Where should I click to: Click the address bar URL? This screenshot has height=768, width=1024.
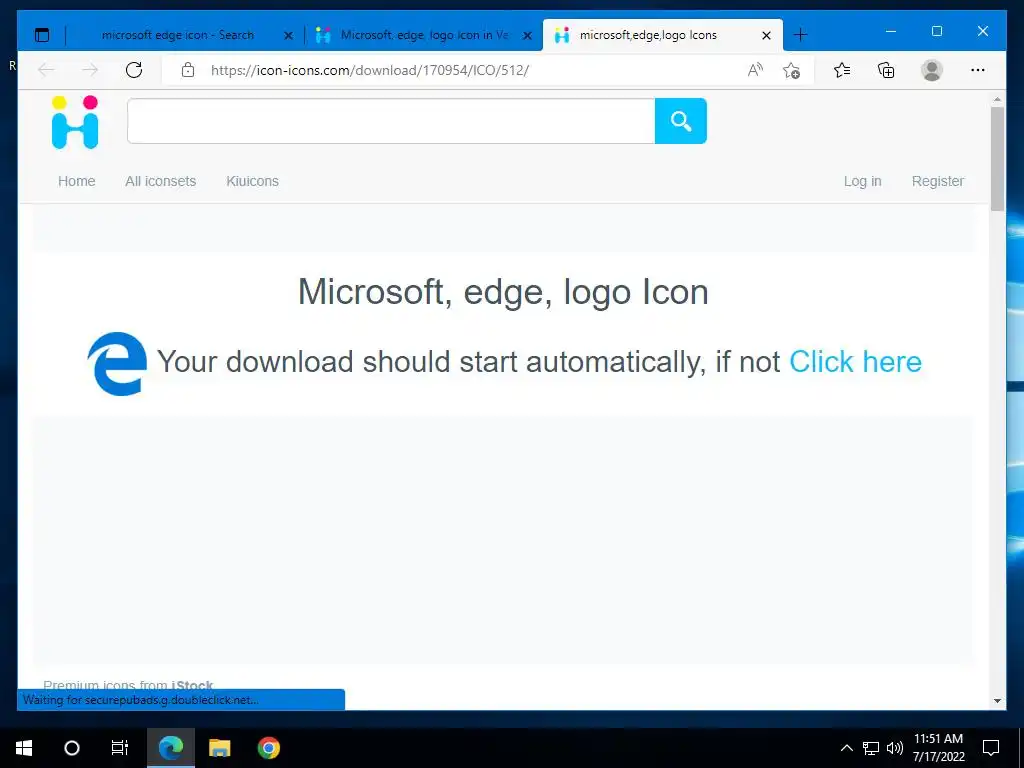tap(370, 70)
